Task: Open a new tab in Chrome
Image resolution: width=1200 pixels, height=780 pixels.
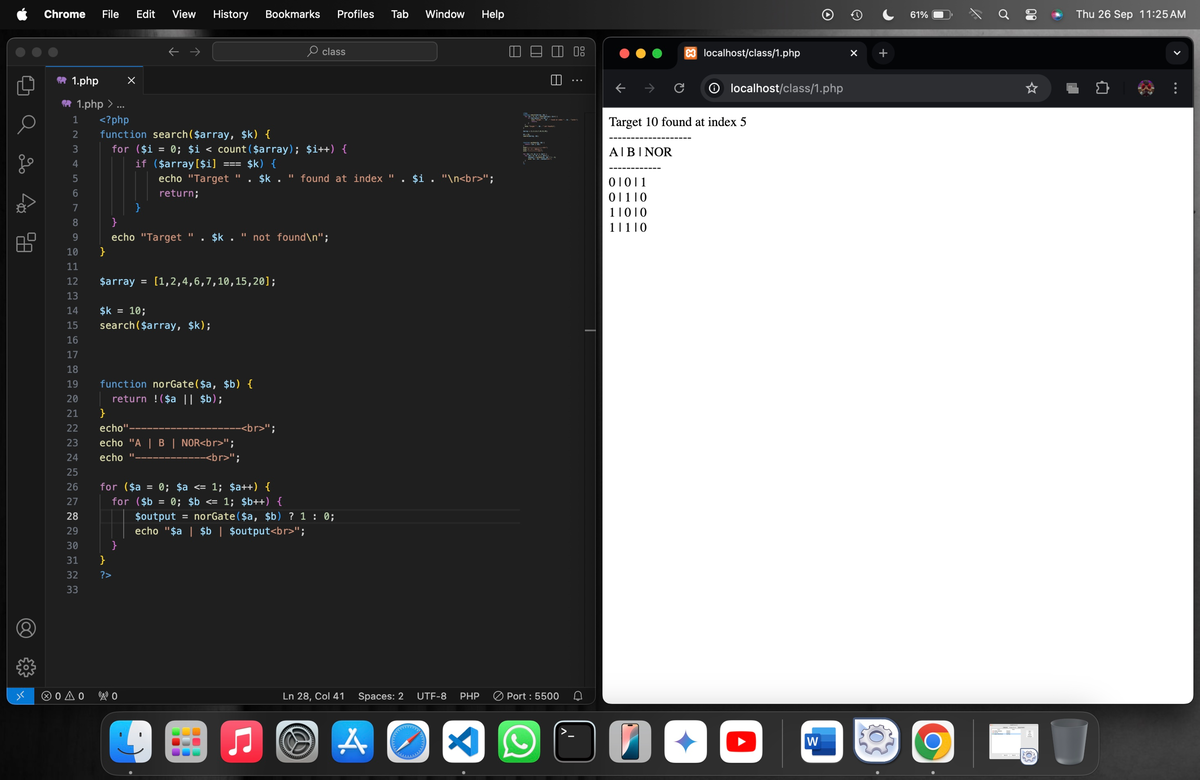Action: (883, 52)
